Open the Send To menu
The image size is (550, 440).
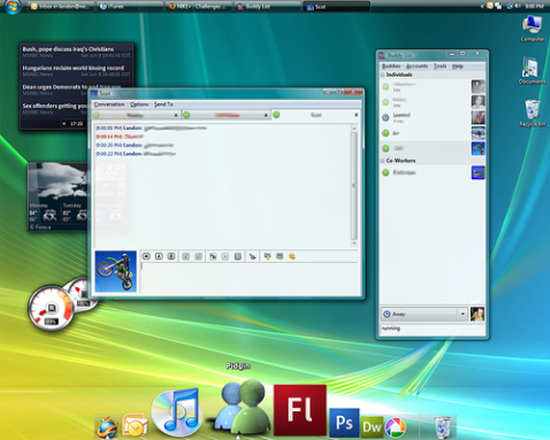click(x=163, y=104)
